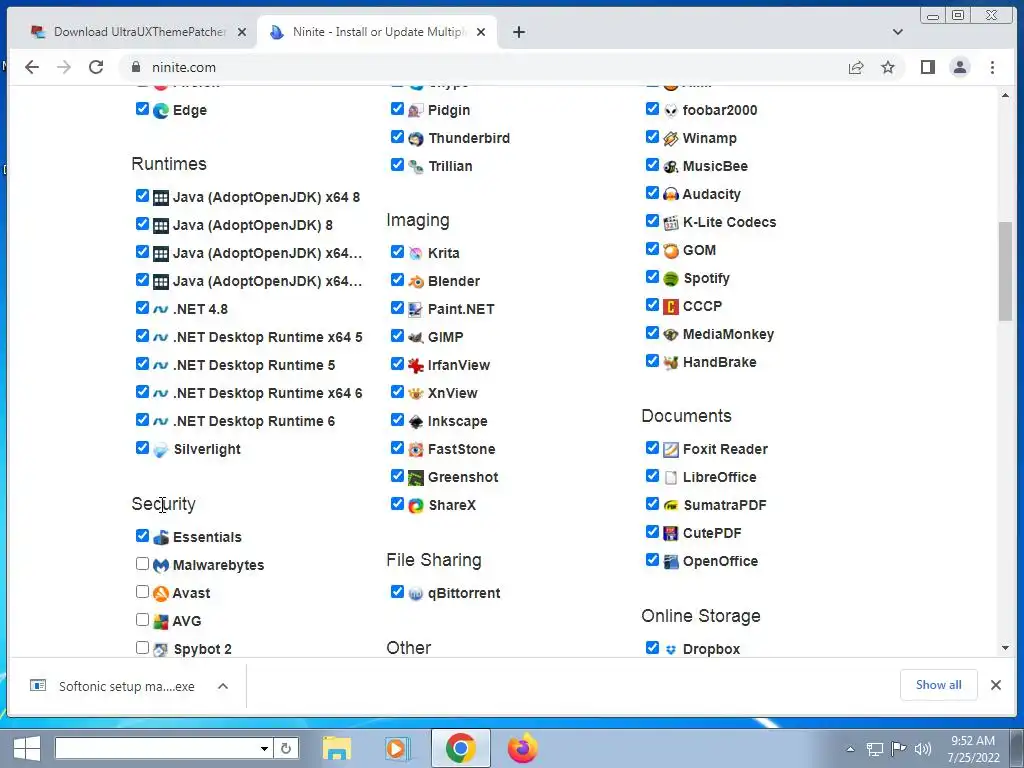This screenshot has height=768, width=1024.
Task: Click the page's vertical scrollbar thumb
Action: (1005, 272)
